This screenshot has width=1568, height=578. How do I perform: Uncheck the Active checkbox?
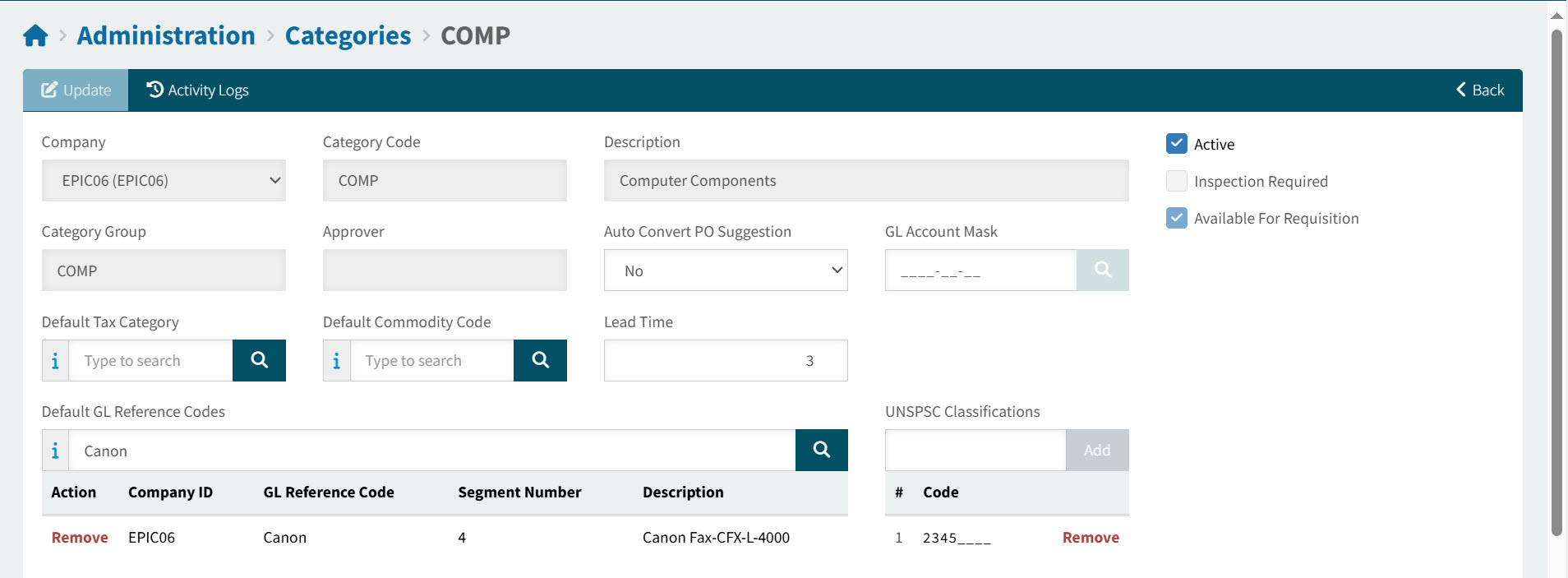click(x=1176, y=144)
